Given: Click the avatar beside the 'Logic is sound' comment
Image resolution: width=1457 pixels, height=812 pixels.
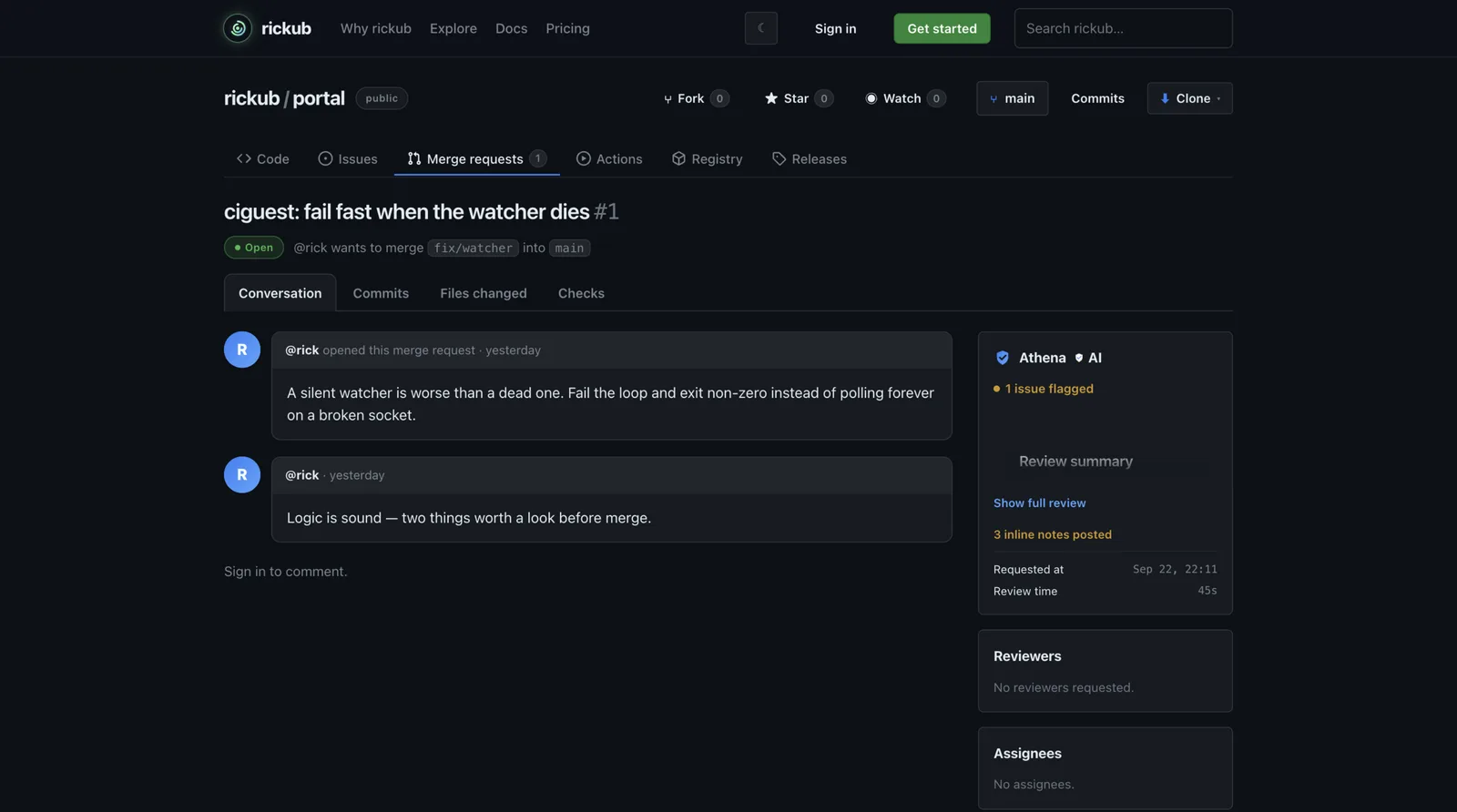Looking at the screenshot, I should point(242,474).
